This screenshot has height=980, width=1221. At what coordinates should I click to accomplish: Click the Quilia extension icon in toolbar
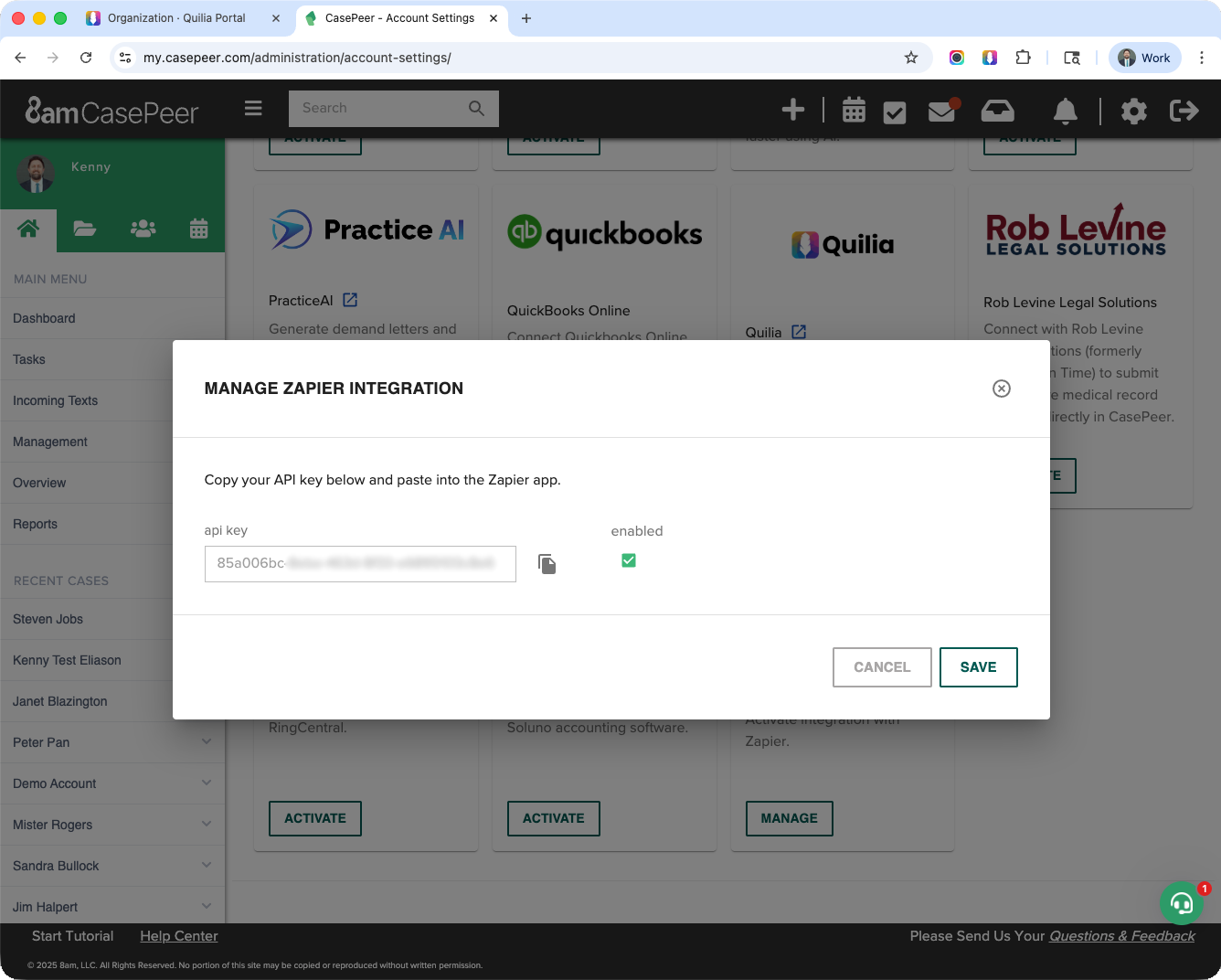click(990, 58)
